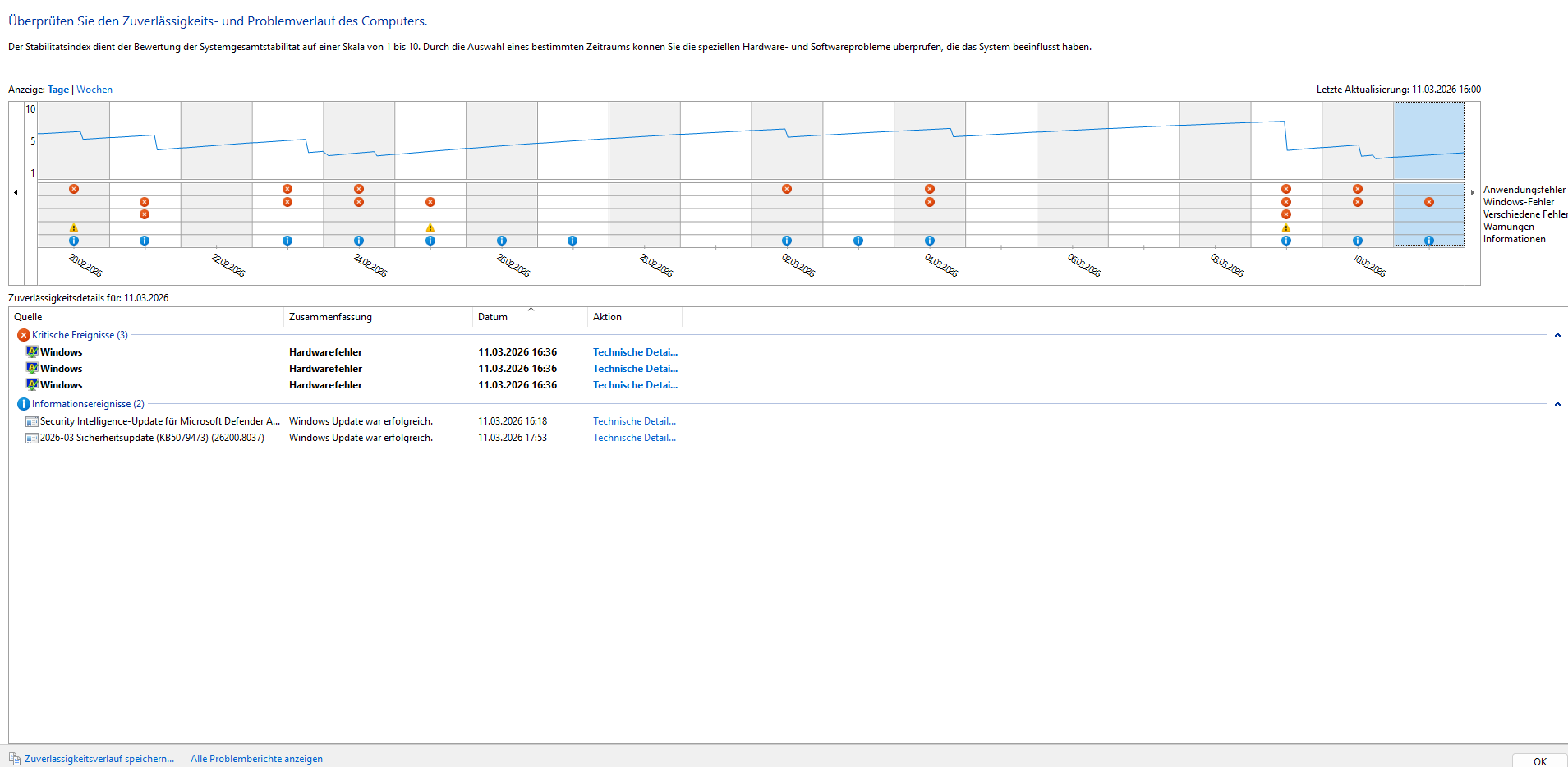Click the Informationen legend label
The height and width of the screenshot is (767, 1568).
pyautogui.click(x=1515, y=239)
